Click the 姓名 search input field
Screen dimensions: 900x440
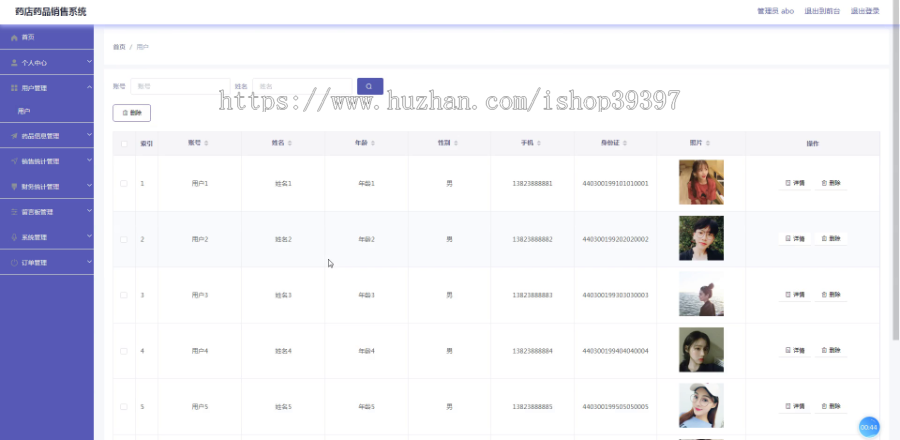click(x=302, y=86)
